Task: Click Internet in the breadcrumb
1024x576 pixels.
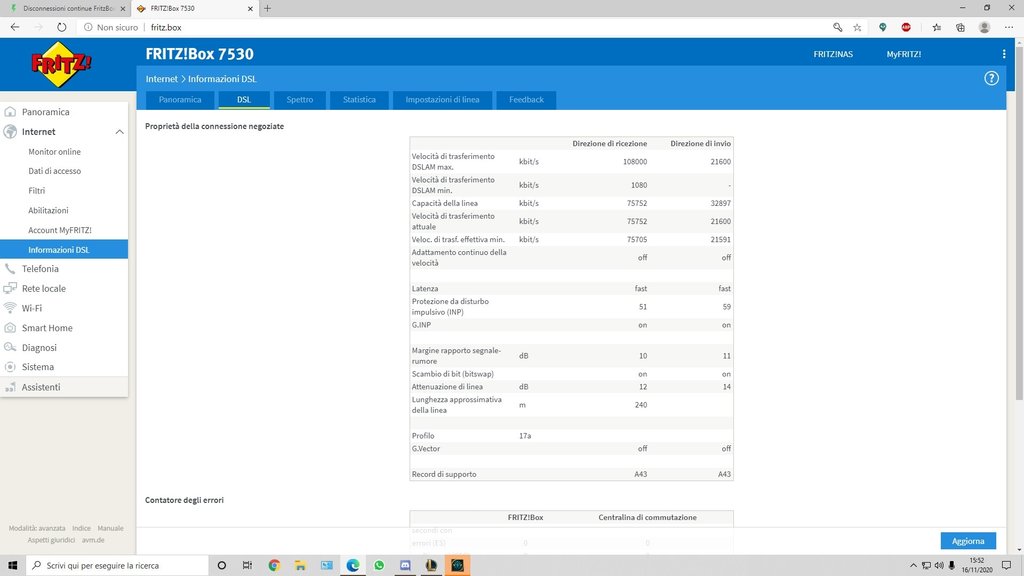Action: pos(161,79)
